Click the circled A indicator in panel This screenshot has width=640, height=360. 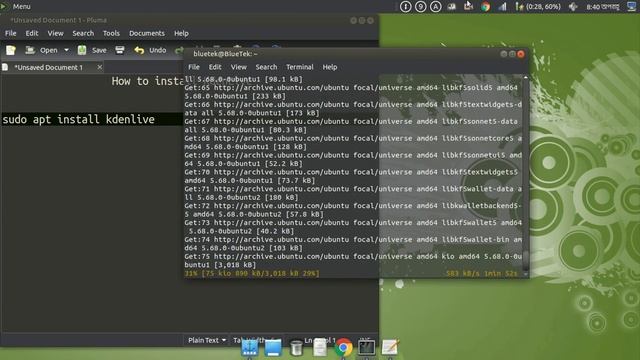point(436,7)
